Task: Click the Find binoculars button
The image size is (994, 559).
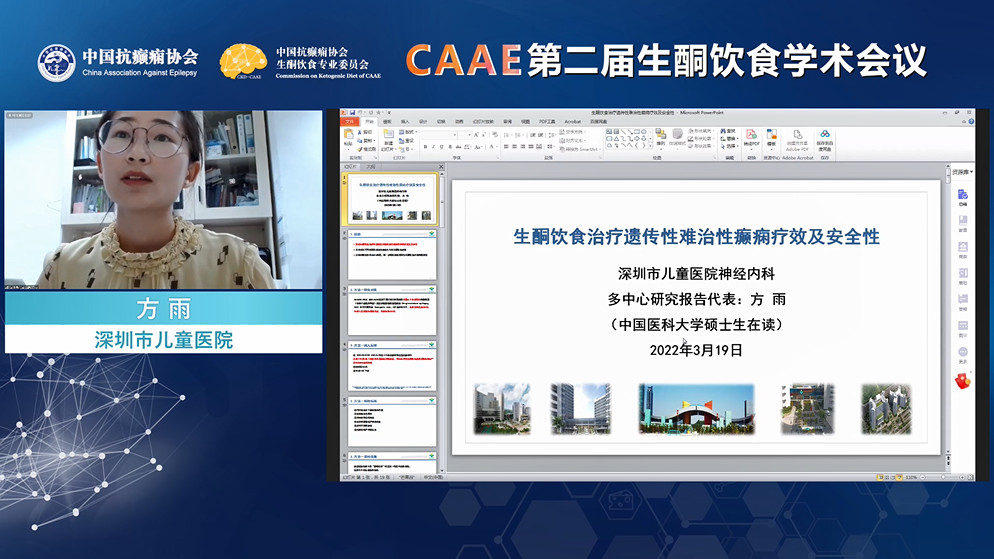Action: (x=728, y=131)
